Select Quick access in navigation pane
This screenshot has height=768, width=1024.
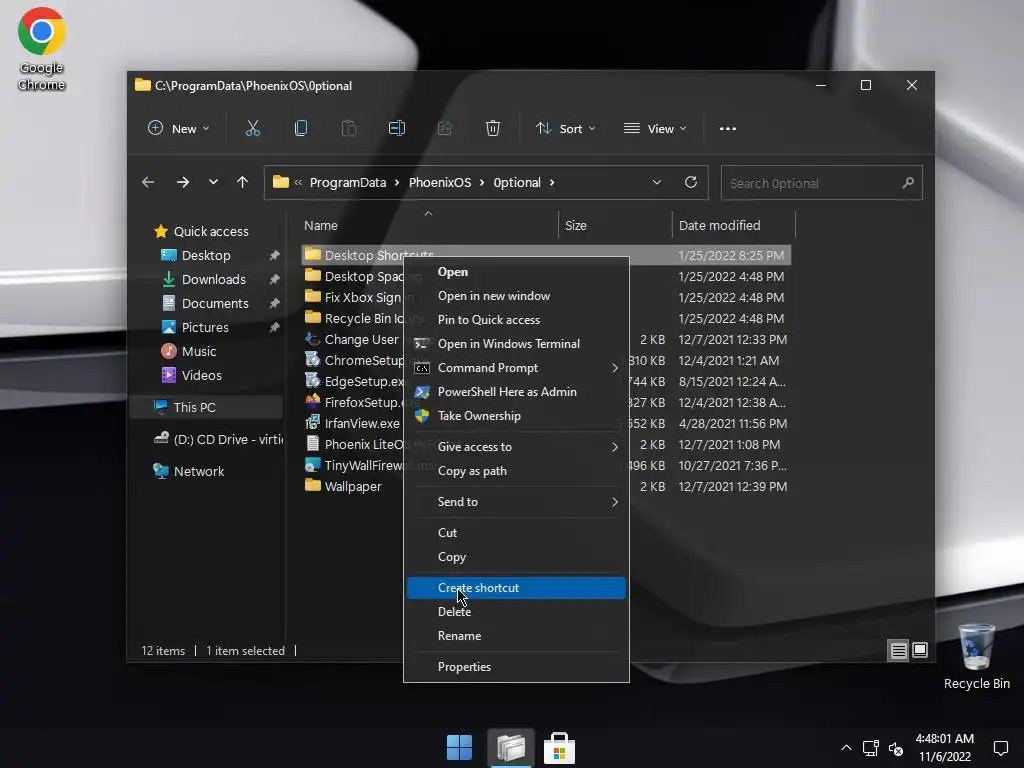211,231
